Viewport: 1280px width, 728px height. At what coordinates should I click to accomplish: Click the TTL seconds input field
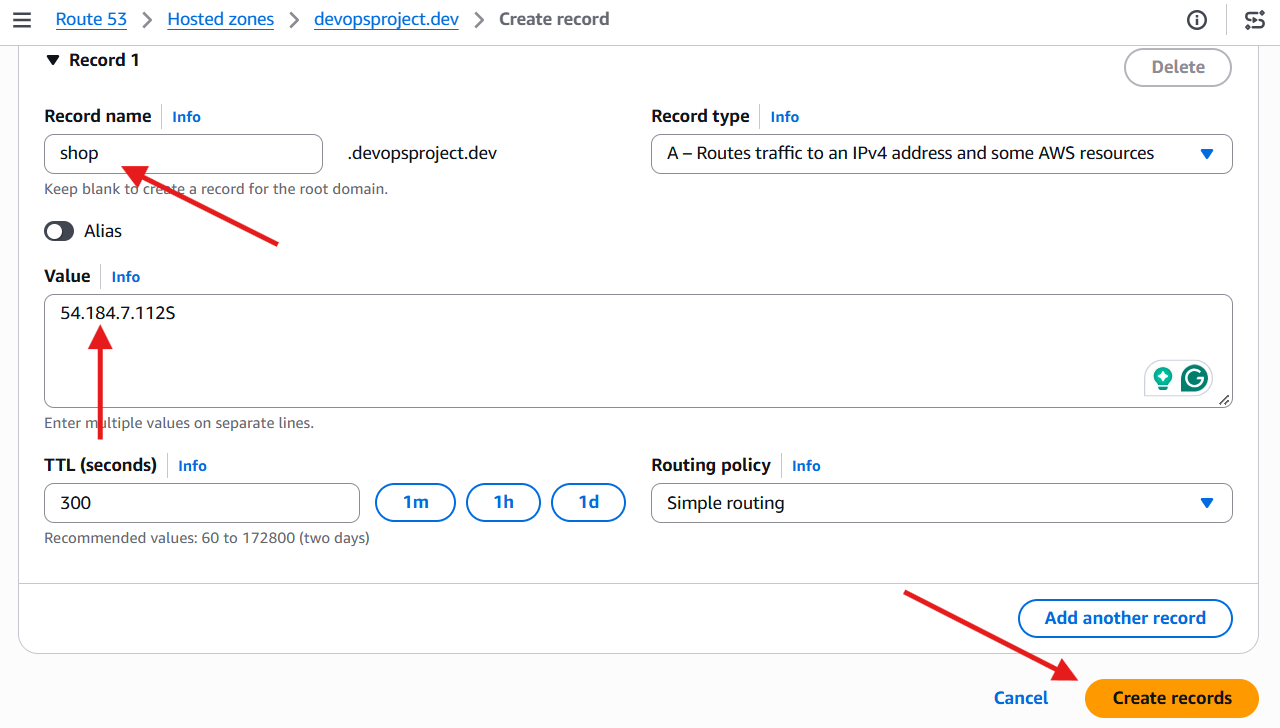click(202, 503)
